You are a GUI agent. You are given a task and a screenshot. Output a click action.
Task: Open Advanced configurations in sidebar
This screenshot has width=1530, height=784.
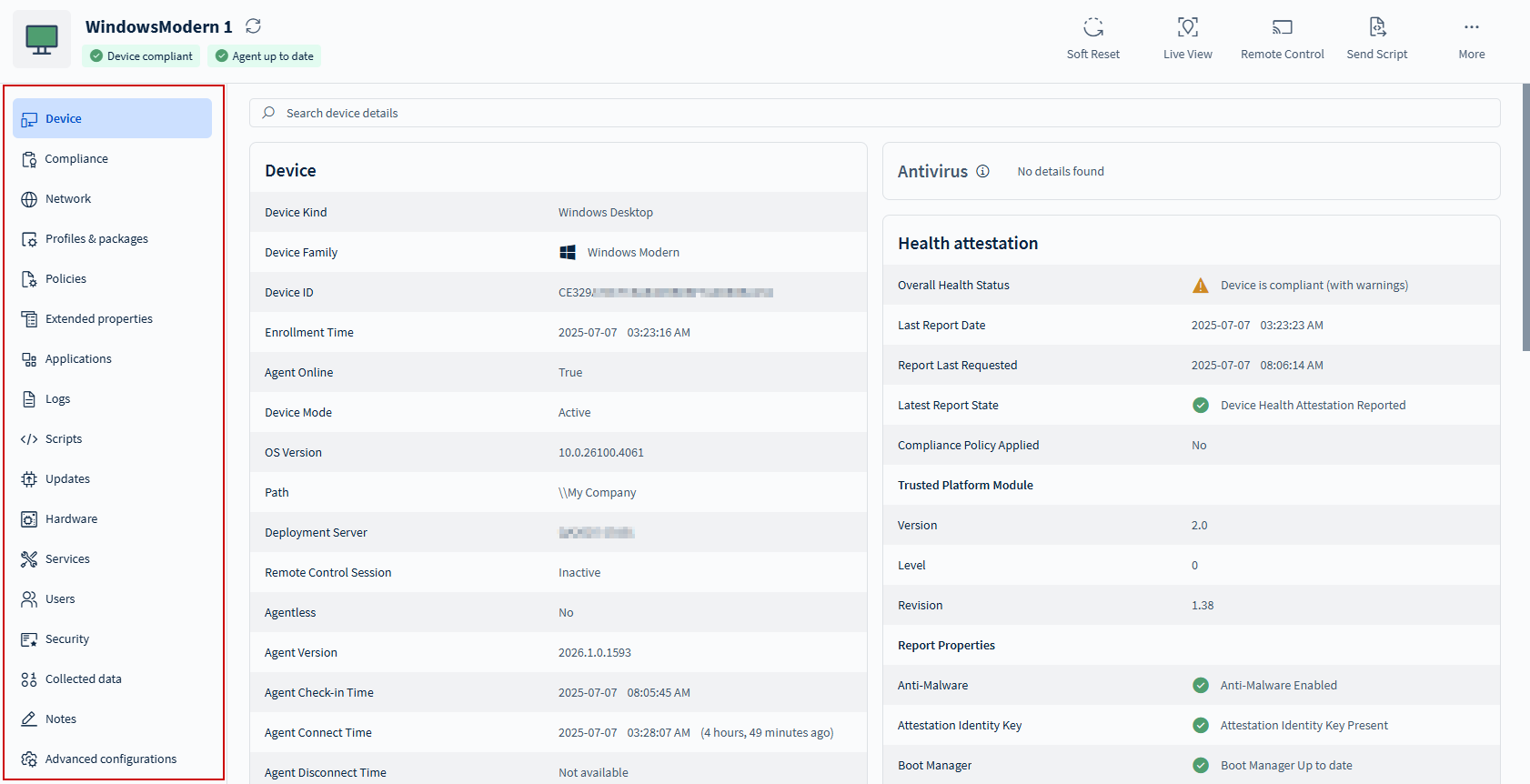pos(111,759)
